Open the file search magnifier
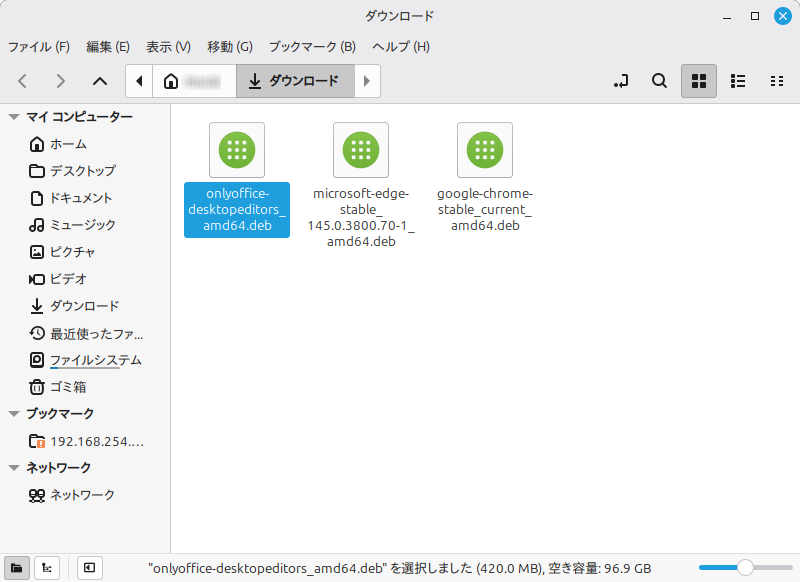The image size is (800, 582). point(659,81)
